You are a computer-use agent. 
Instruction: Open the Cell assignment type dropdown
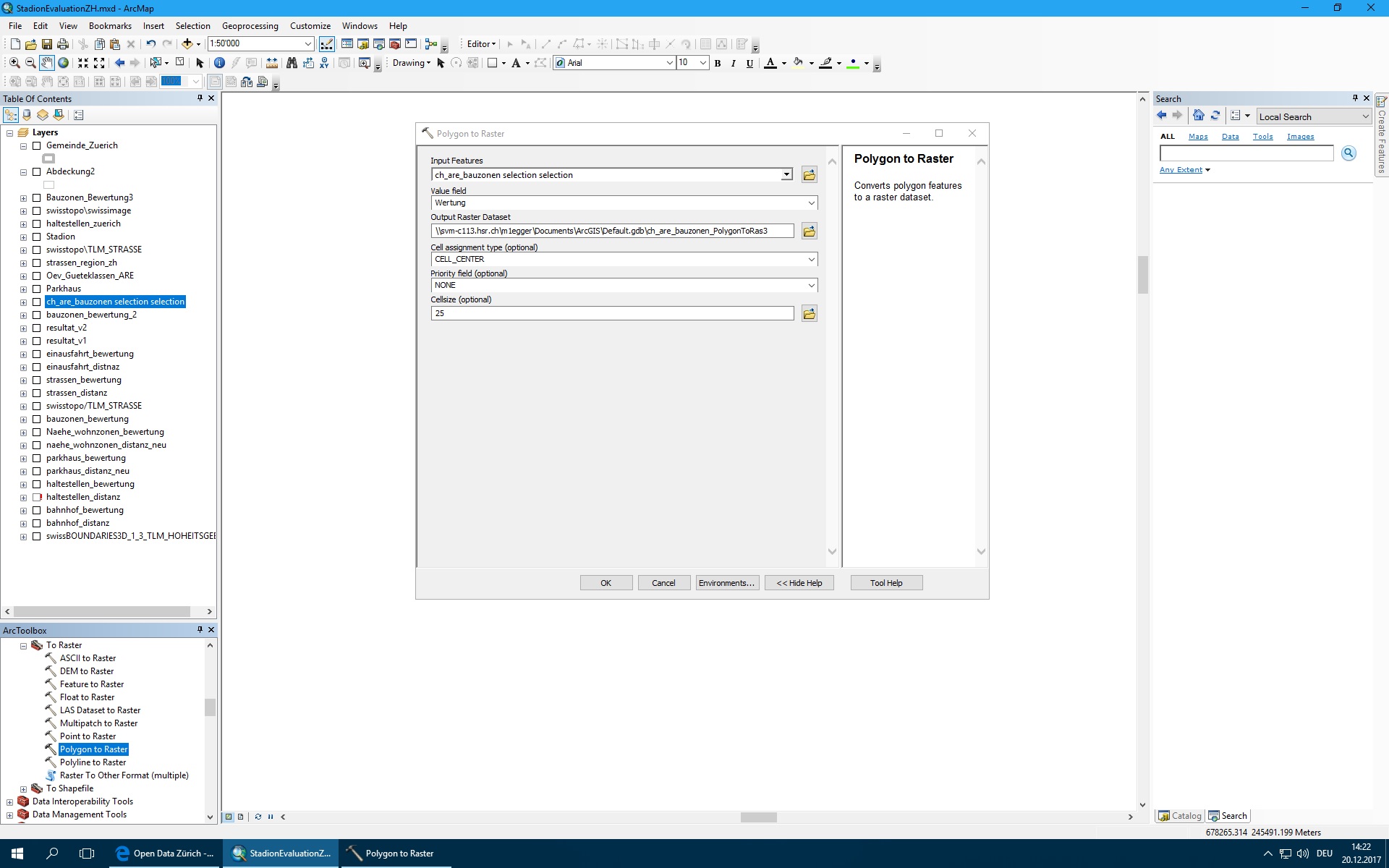tap(811, 260)
